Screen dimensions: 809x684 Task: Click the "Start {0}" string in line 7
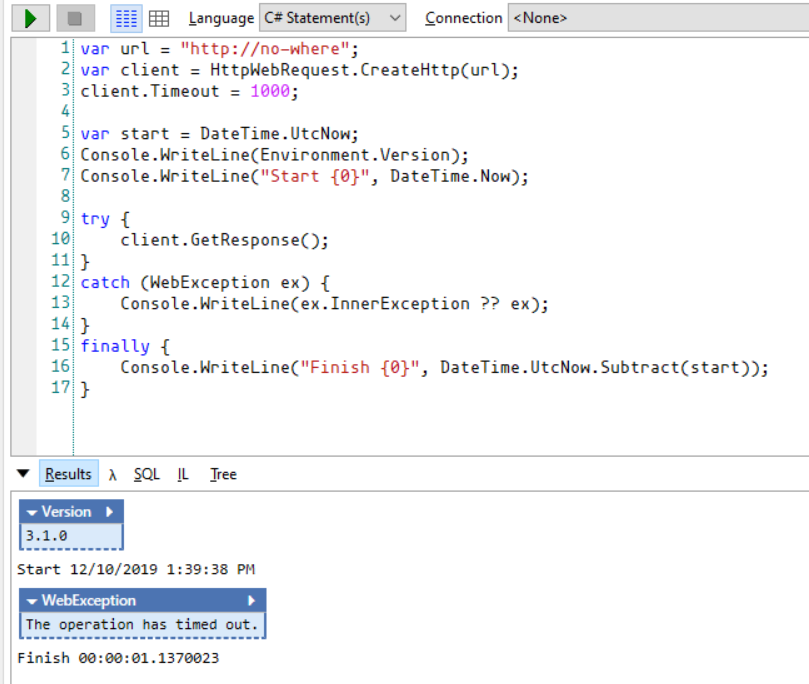pos(315,176)
